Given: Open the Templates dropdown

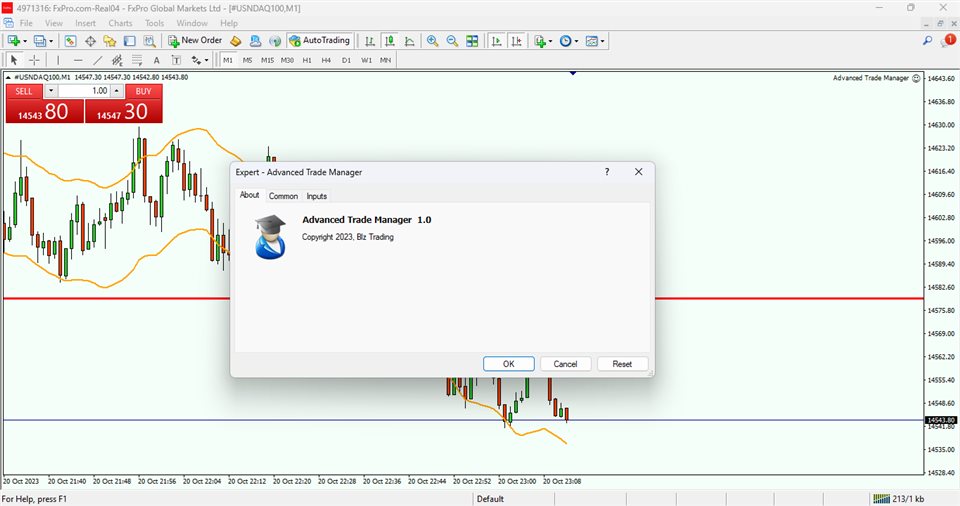Looking at the screenshot, I should click(x=594, y=41).
